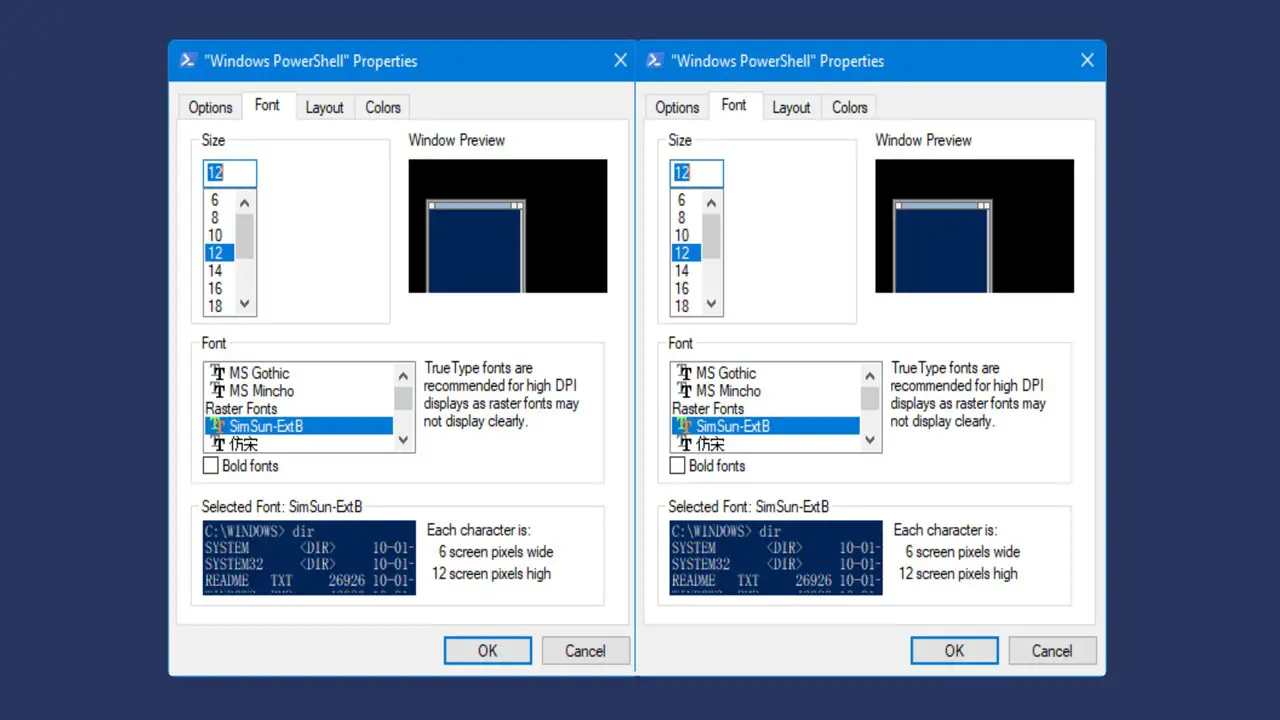The image size is (1280, 720).
Task: Enable Bold fonts checkbox in the left window
Action: pyautogui.click(x=211, y=466)
